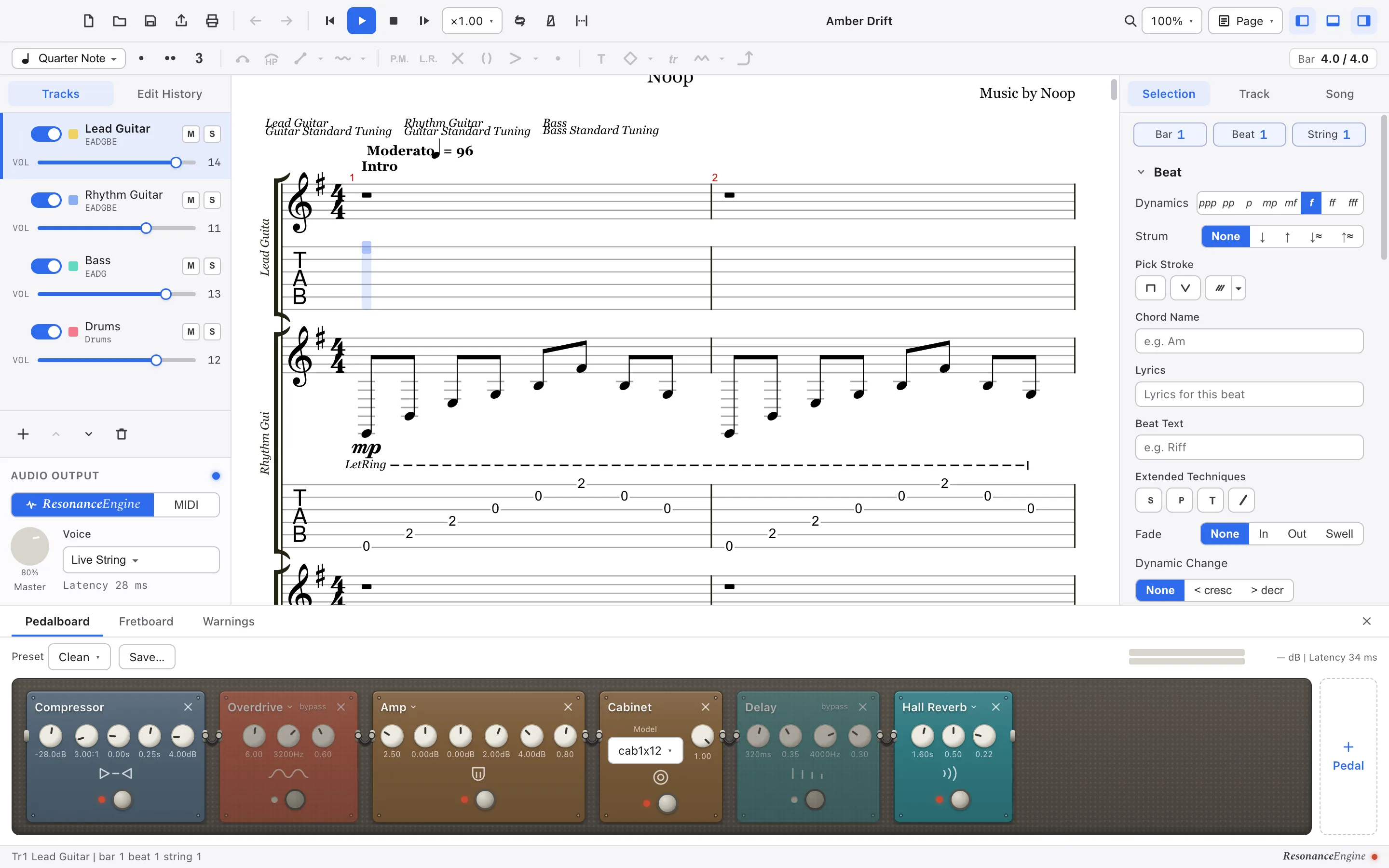Delete track with trash icon
1389x868 pixels.
pyautogui.click(x=122, y=434)
